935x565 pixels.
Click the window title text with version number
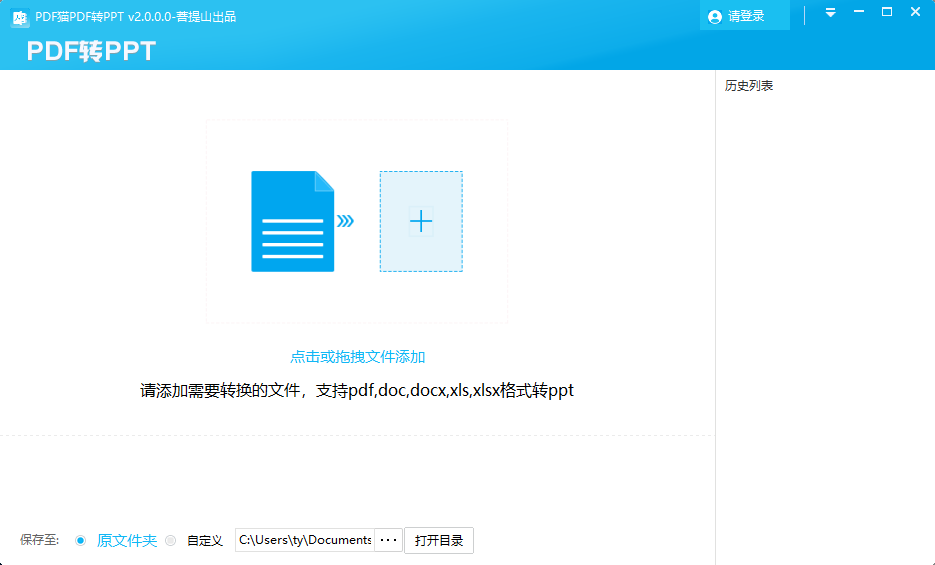point(136,17)
